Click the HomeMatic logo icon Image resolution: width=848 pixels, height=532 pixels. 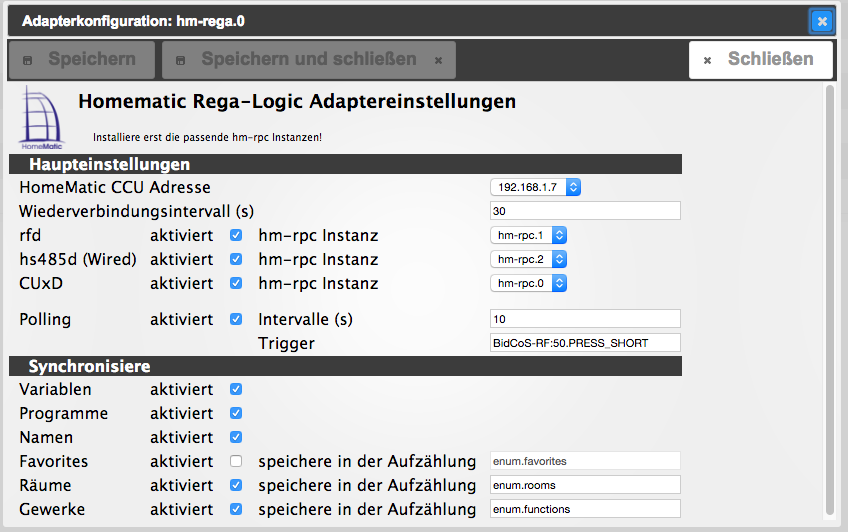tap(42, 119)
